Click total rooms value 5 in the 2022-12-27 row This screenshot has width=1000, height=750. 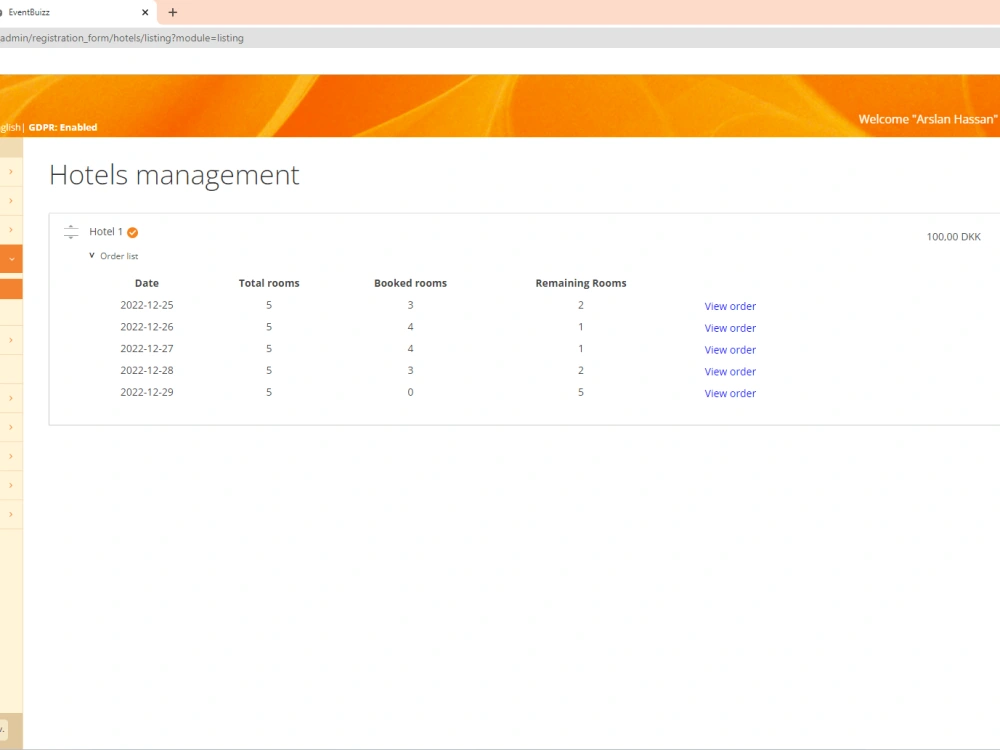269,348
